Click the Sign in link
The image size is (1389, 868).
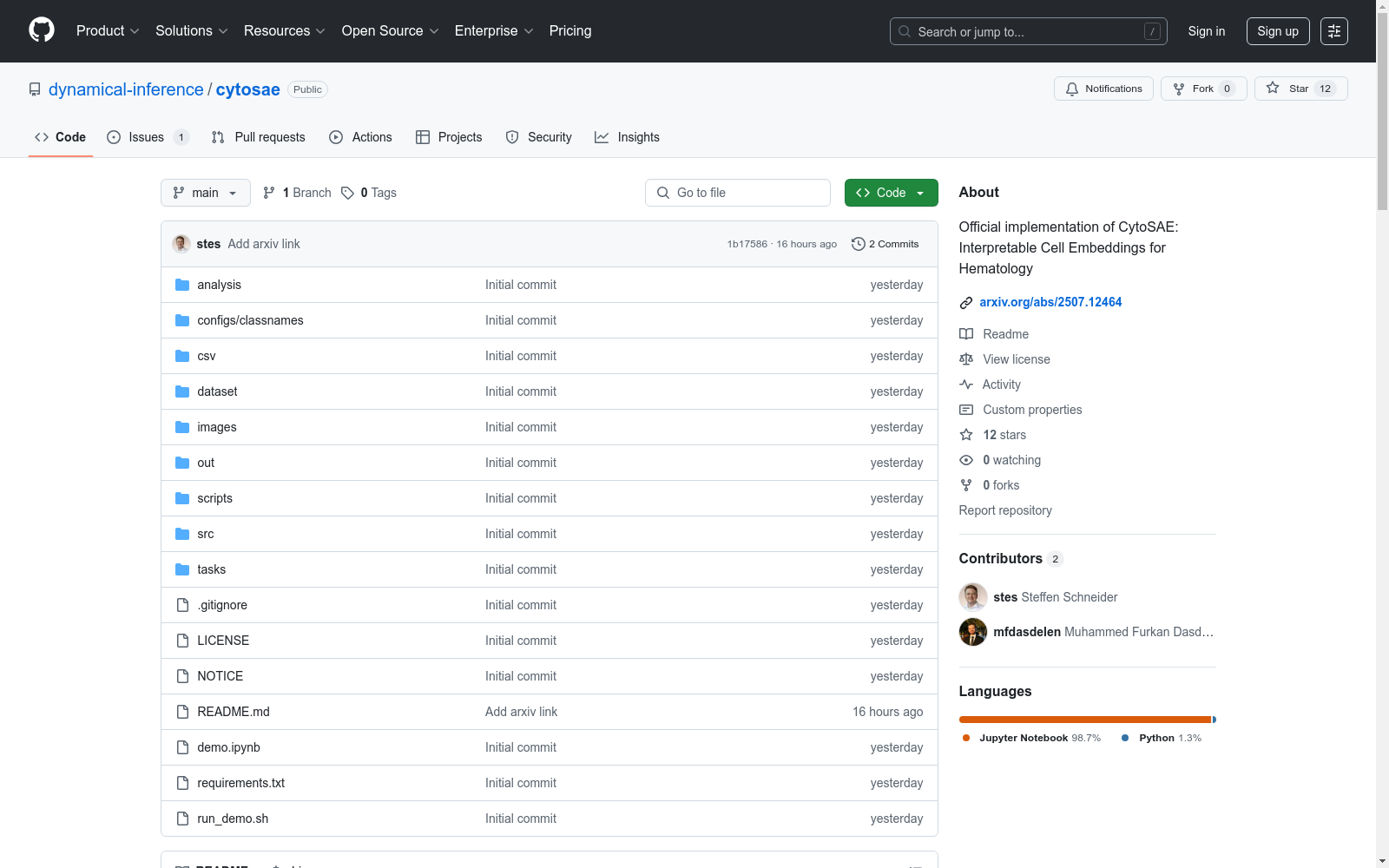1207,31
